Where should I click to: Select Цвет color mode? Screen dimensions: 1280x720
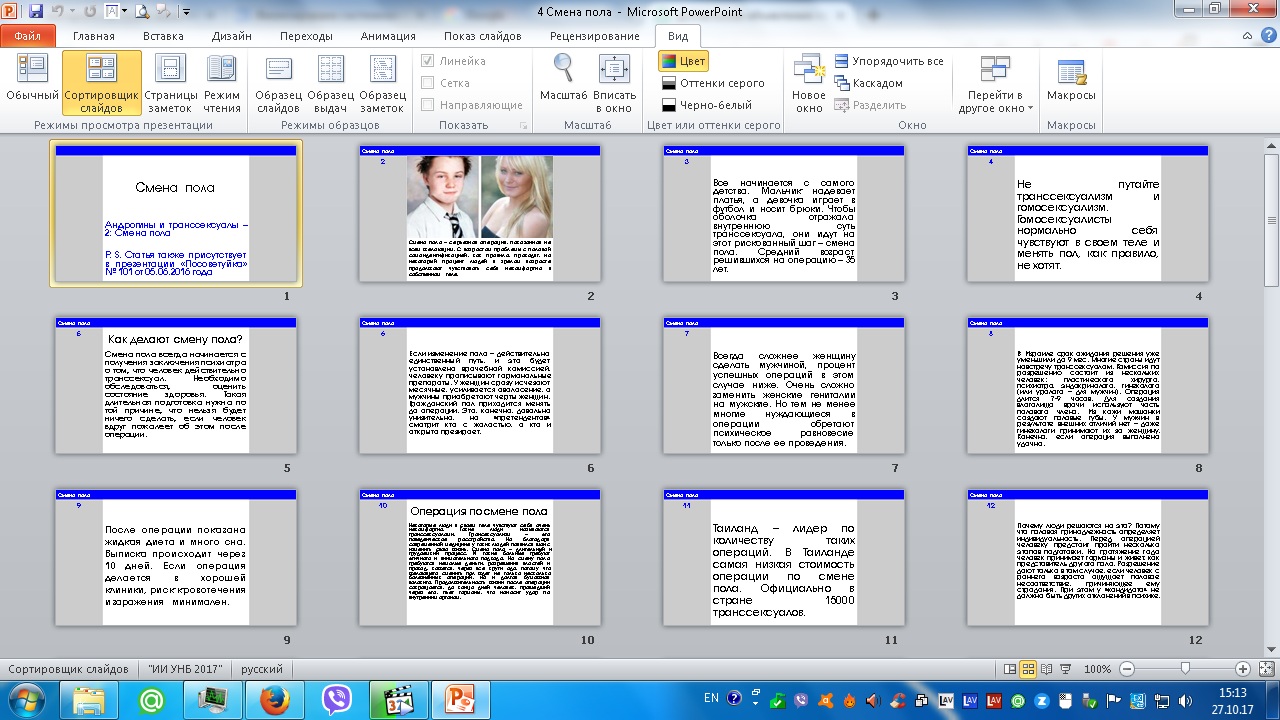point(683,61)
